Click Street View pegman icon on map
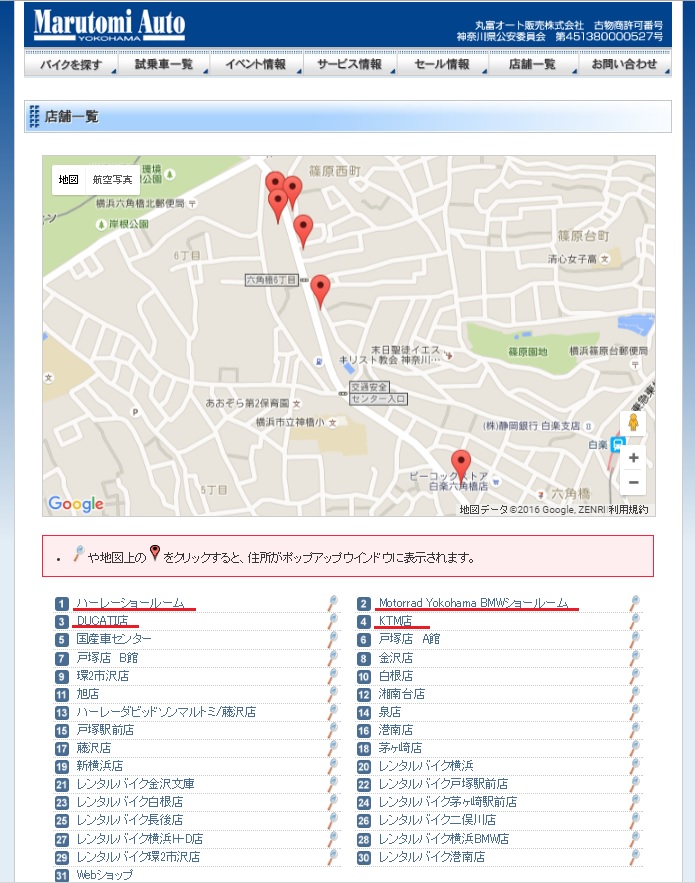 point(633,422)
